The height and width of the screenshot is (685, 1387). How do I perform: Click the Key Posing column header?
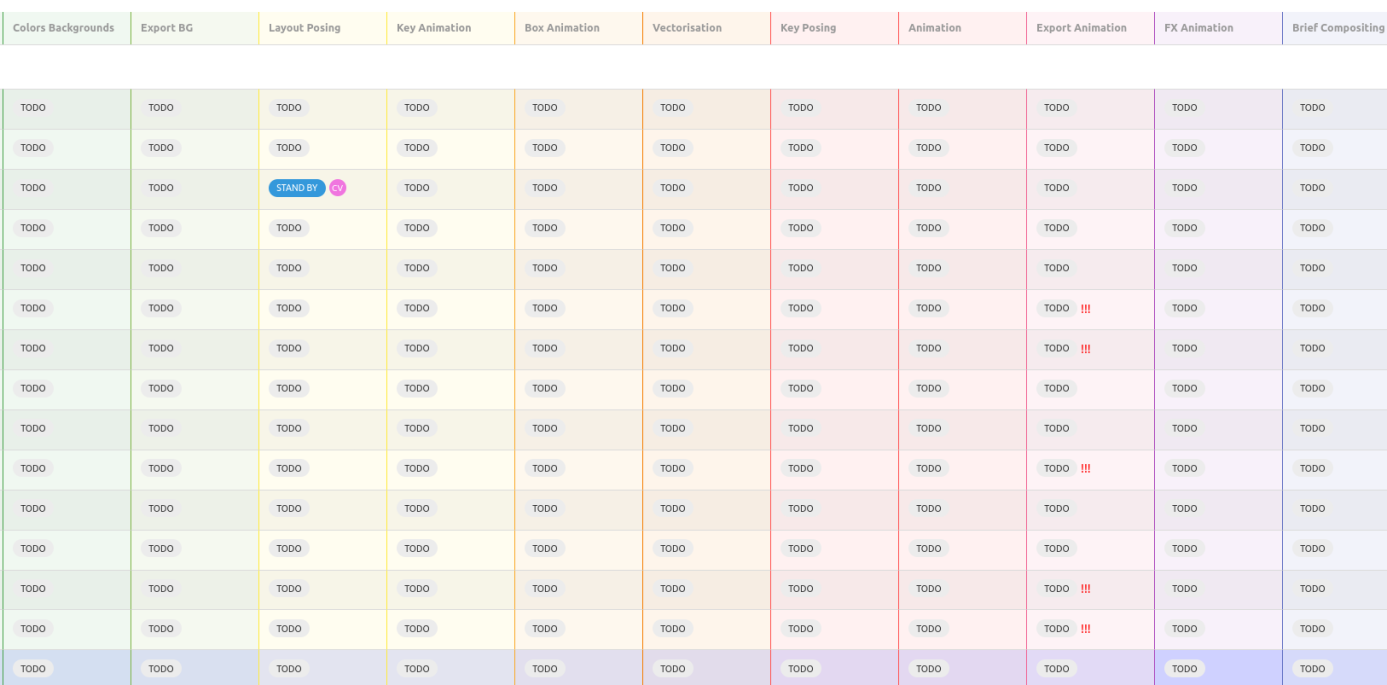pos(808,28)
